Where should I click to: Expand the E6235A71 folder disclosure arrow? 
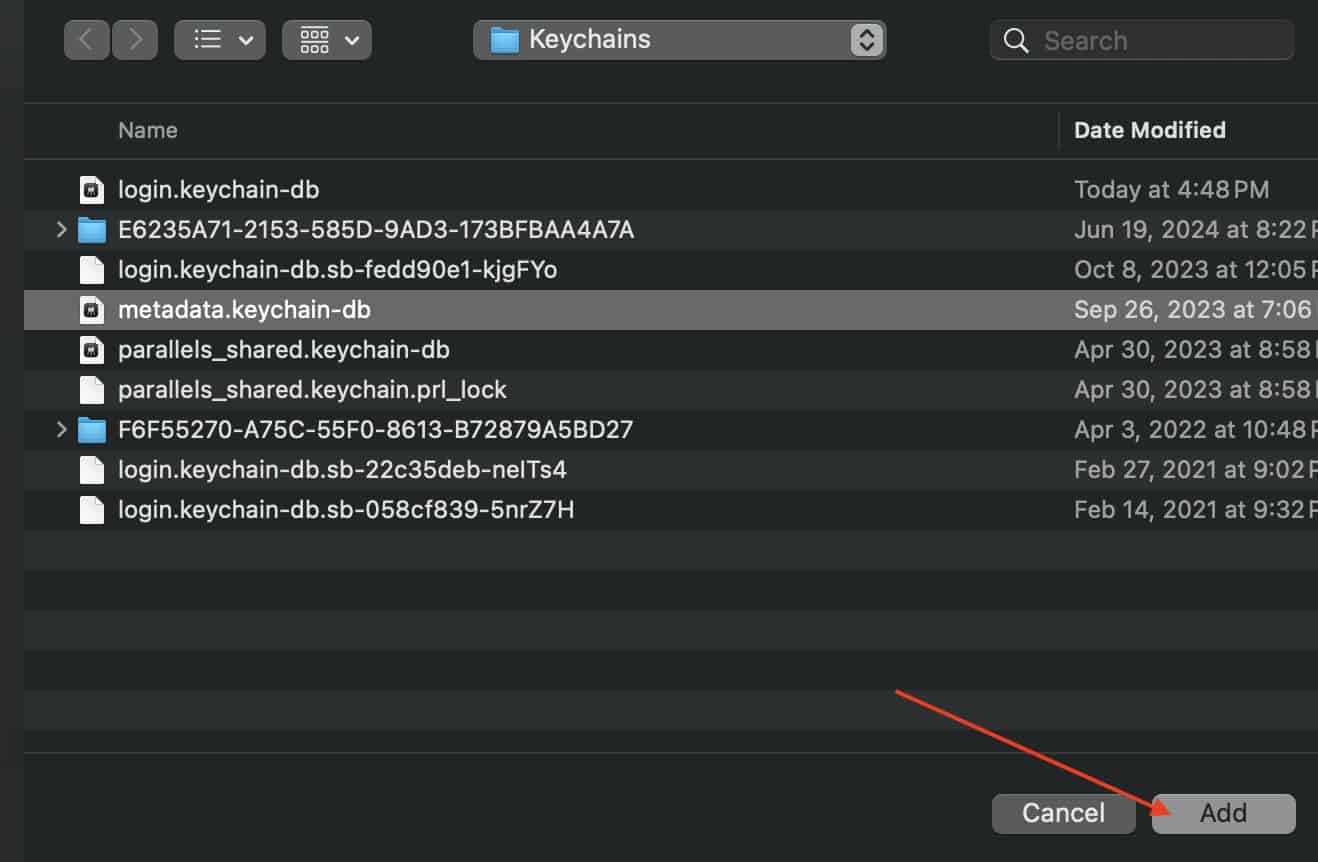62,230
